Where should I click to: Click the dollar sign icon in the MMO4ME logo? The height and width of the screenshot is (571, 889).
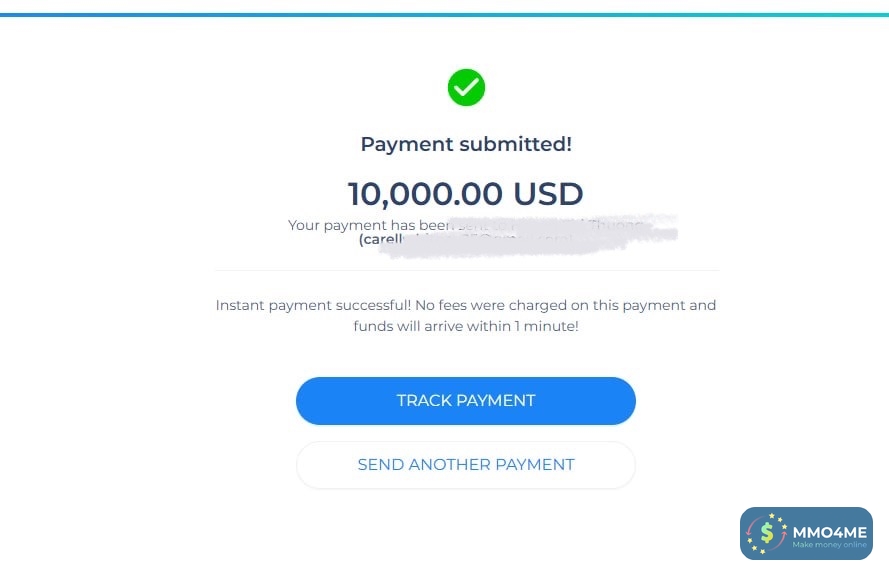767,532
